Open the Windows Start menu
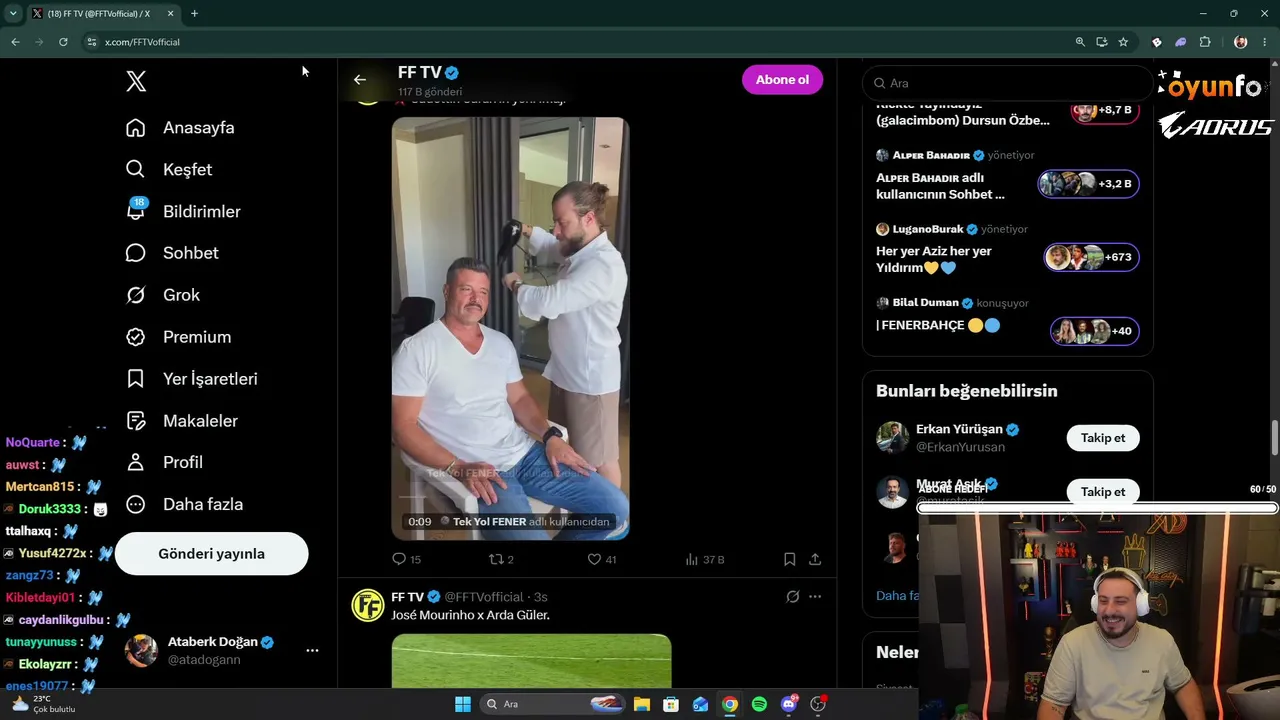Screen dimensions: 1280x720 point(463,704)
